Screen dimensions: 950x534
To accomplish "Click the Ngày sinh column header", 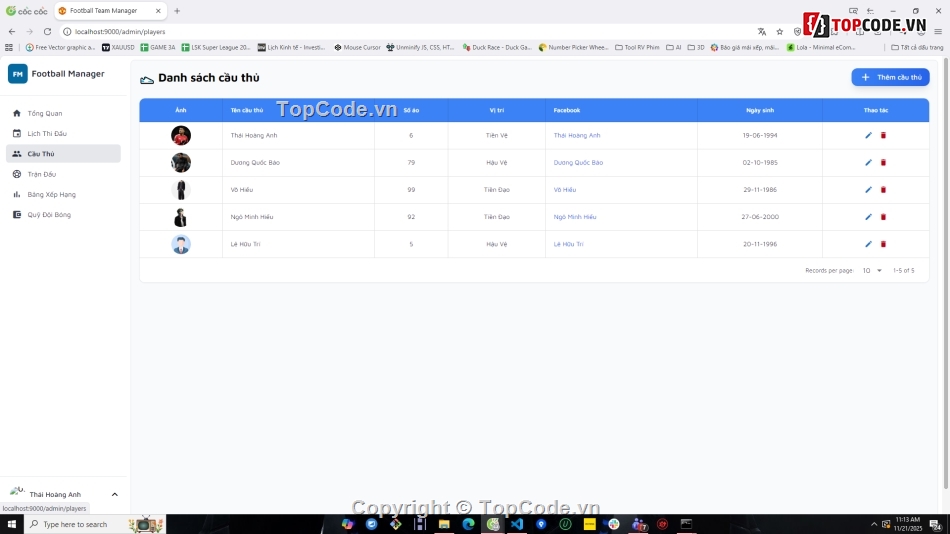I will (760, 110).
